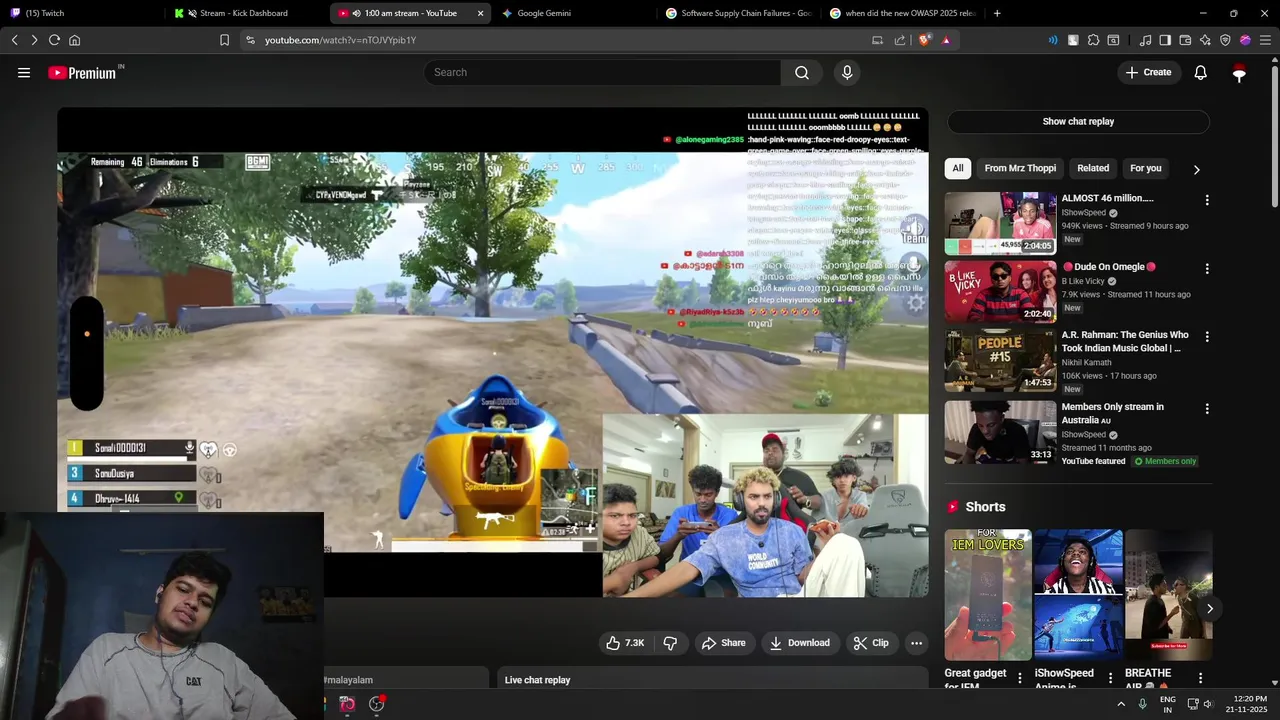Open Brave Rewards triangle icon
The height and width of the screenshot is (720, 1280).
click(x=946, y=40)
